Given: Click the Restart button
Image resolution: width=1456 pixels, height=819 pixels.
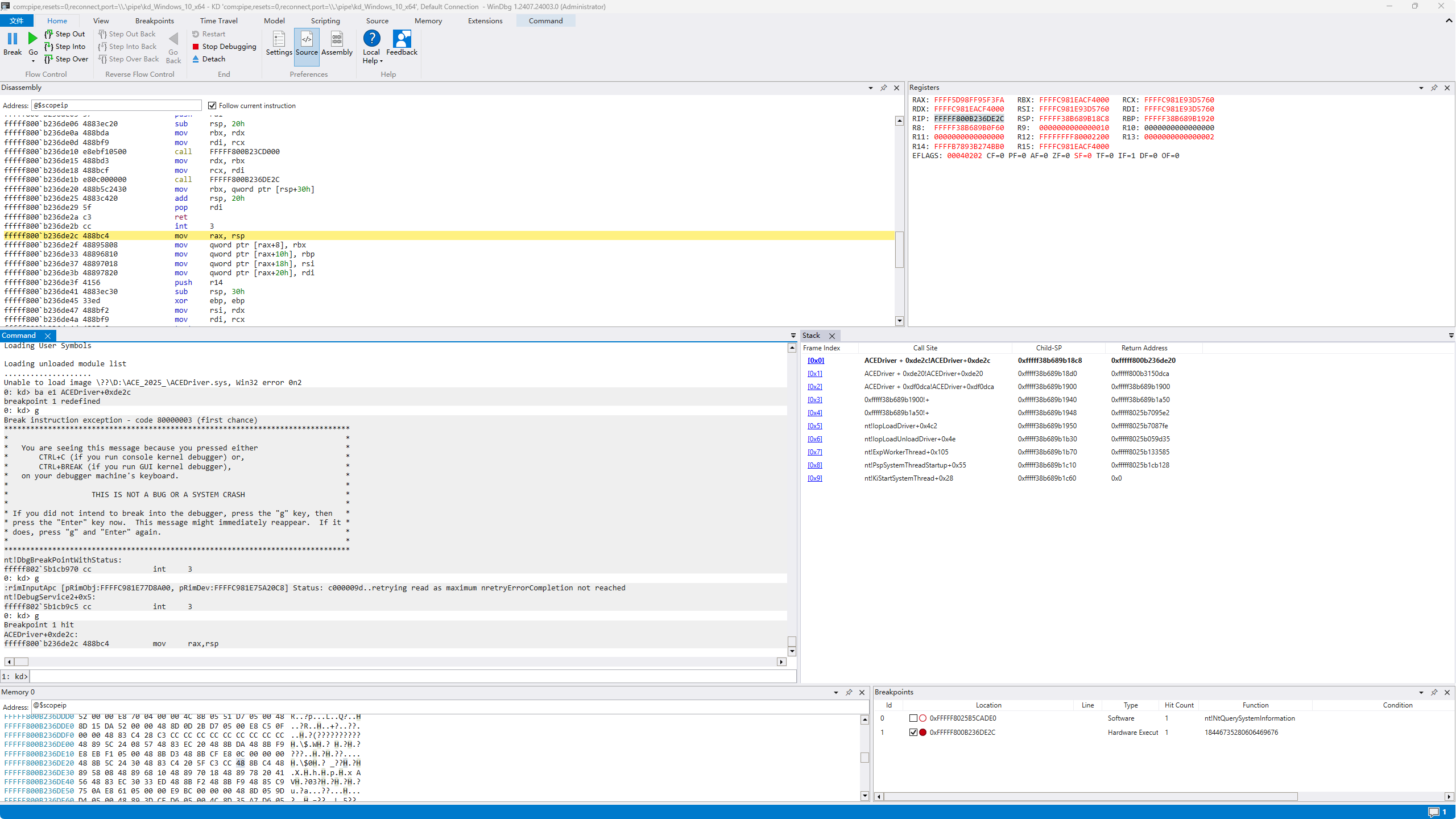Looking at the screenshot, I should coord(209,34).
